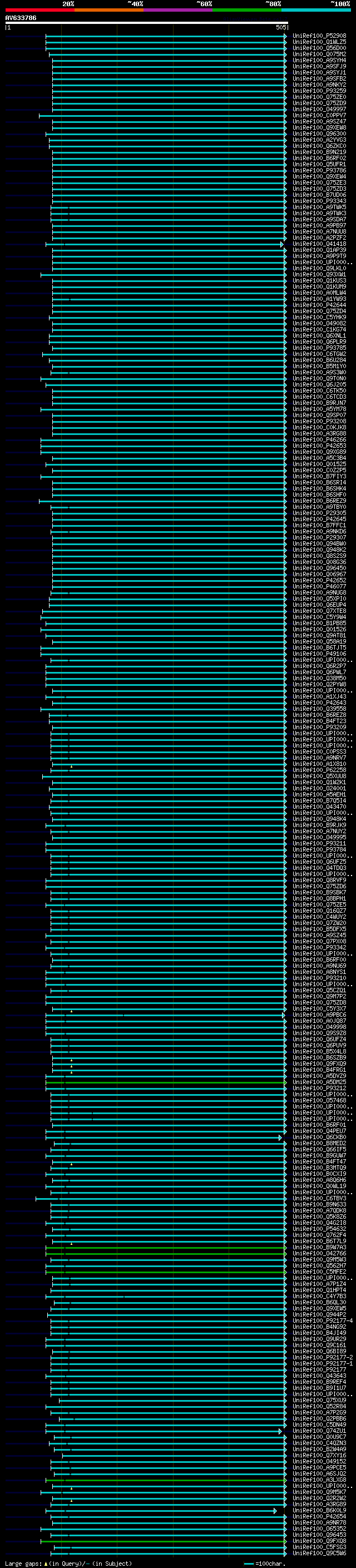Click the UniRef100_Q9FXQ8 label

point(319,1541)
